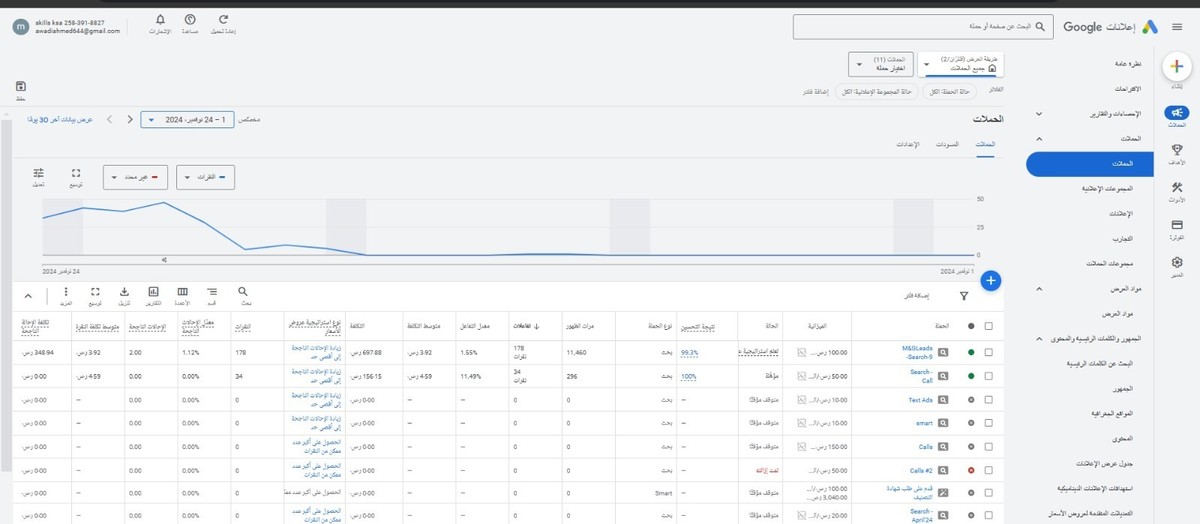Check the M&GLeads-Search-9 campaign checkbox
Image resolution: width=1200 pixels, height=524 pixels.
(x=989, y=352)
